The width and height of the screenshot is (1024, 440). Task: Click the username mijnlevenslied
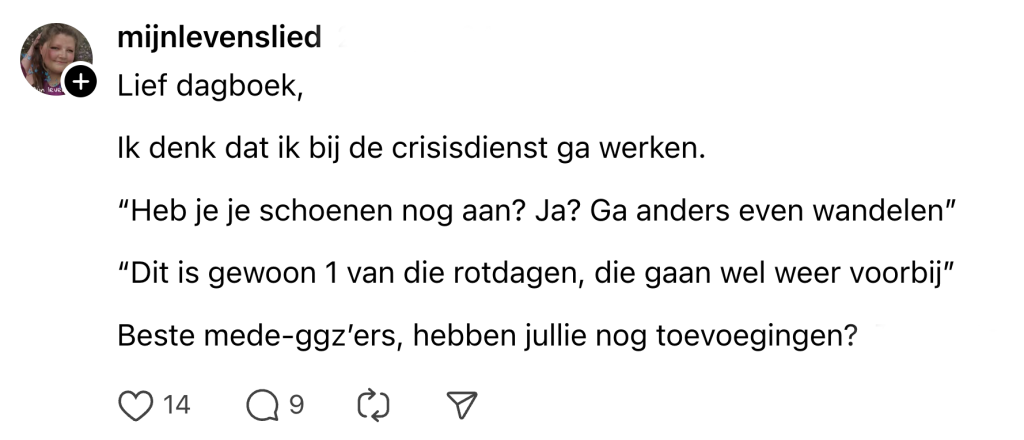[219, 38]
